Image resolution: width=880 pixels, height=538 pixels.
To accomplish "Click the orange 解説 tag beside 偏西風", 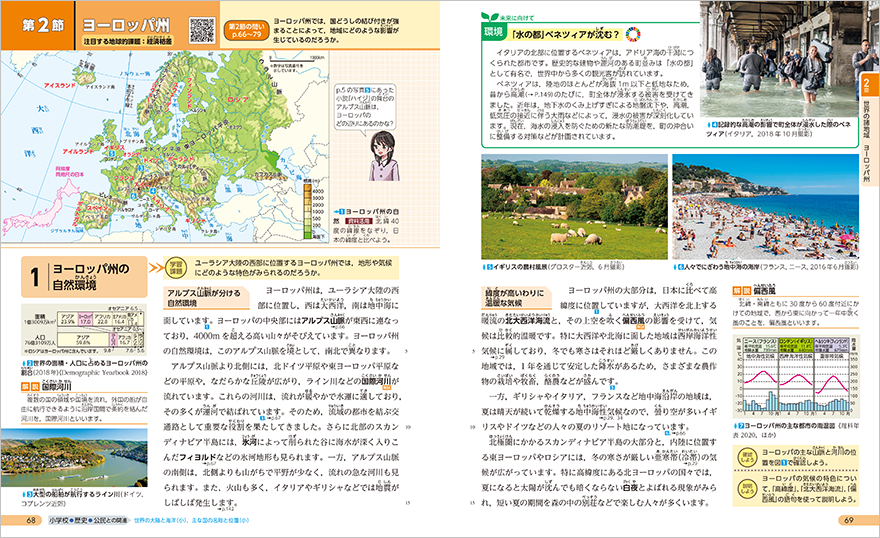I will (741, 291).
